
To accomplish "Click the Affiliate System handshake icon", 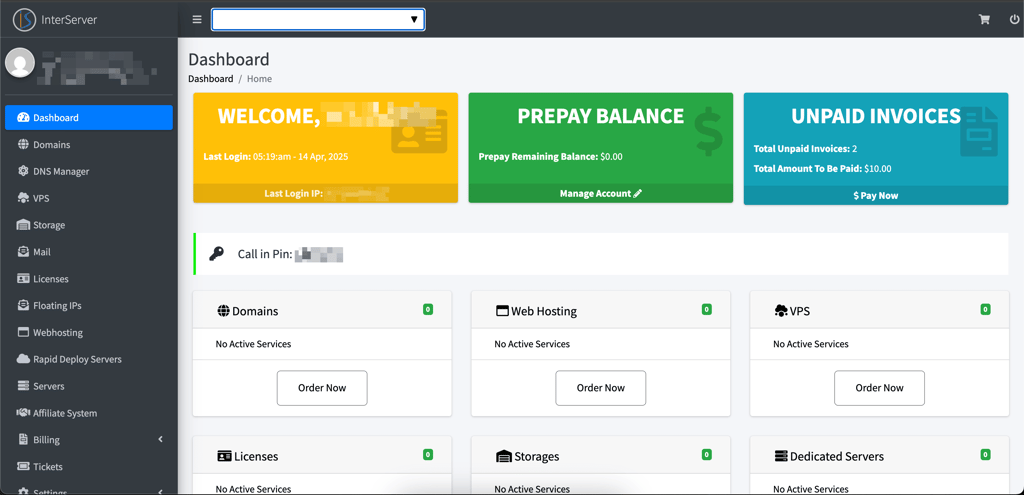I will 23,413.
